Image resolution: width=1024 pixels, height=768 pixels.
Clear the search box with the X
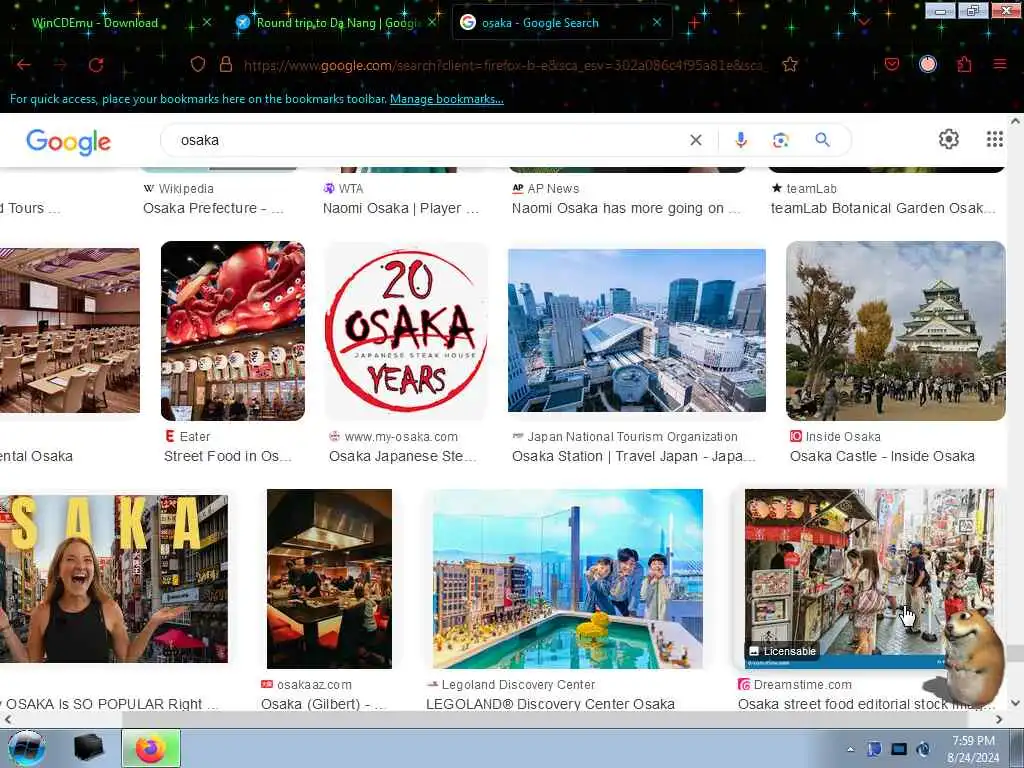(696, 140)
